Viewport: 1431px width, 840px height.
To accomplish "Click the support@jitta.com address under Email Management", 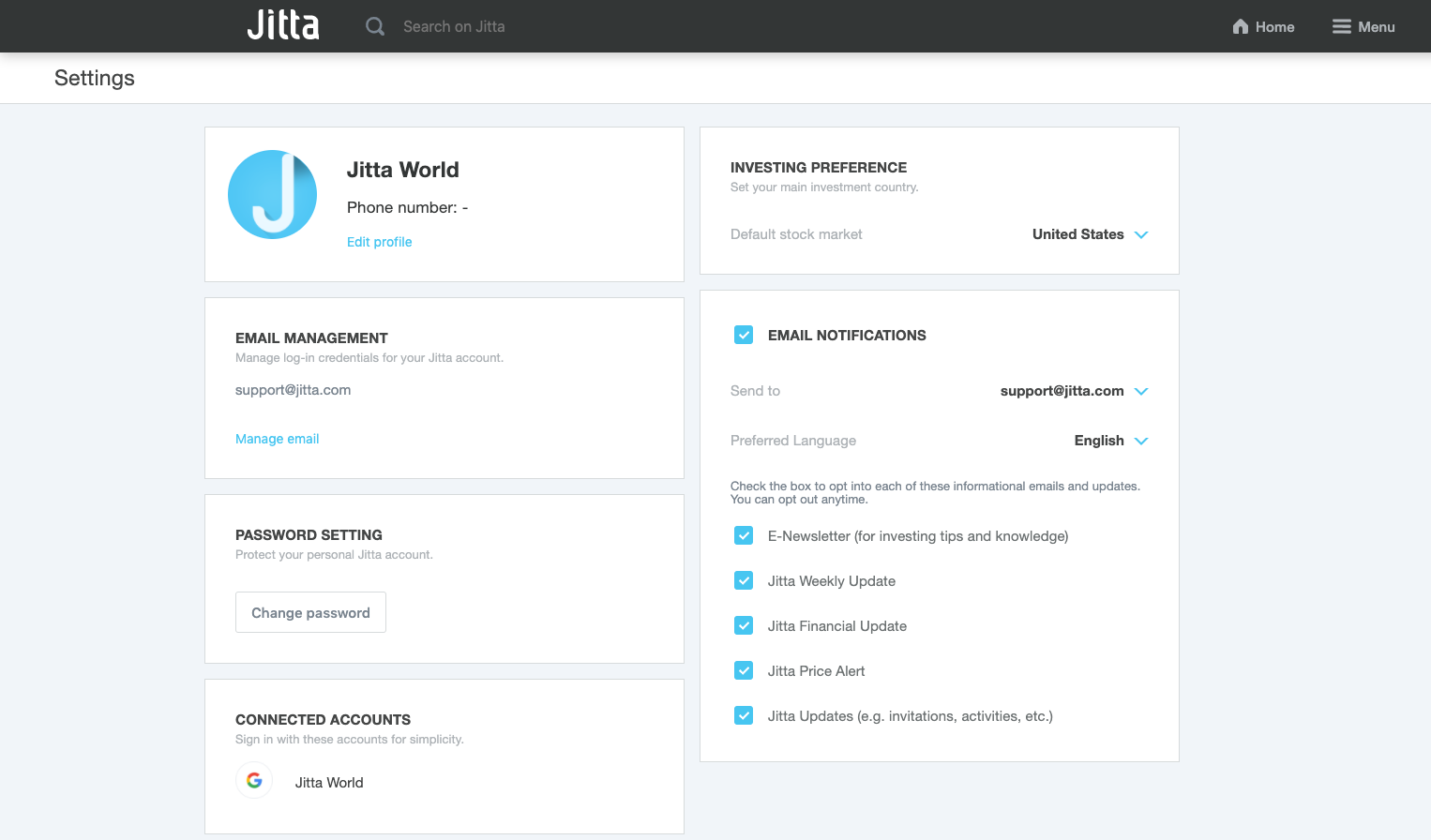I will coord(293,390).
